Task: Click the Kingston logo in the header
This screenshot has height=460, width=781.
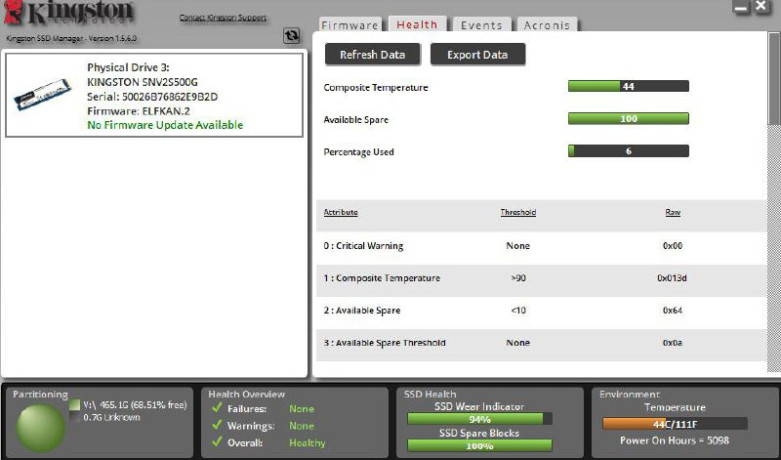Action: coord(70,14)
